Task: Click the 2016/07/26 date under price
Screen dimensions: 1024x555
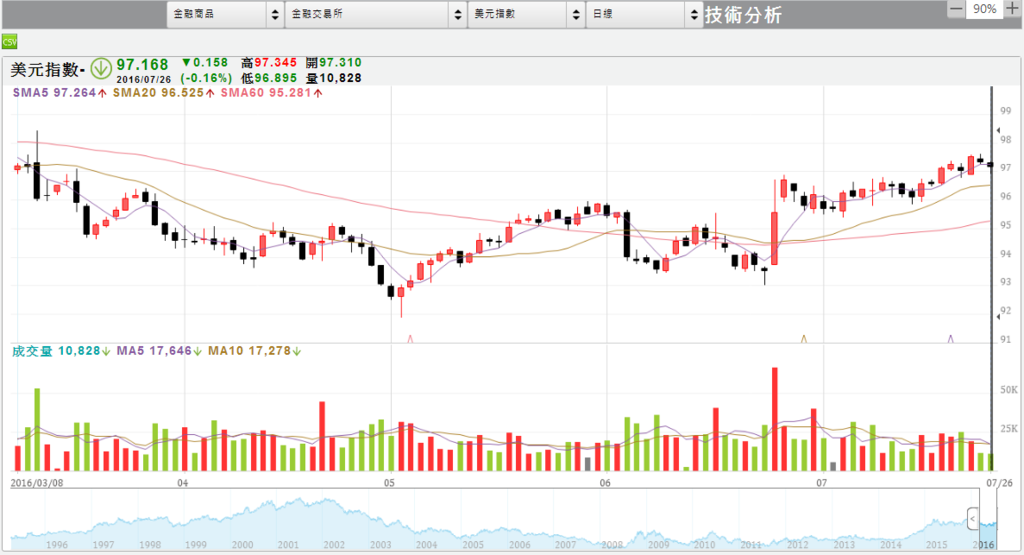Action: point(144,80)
